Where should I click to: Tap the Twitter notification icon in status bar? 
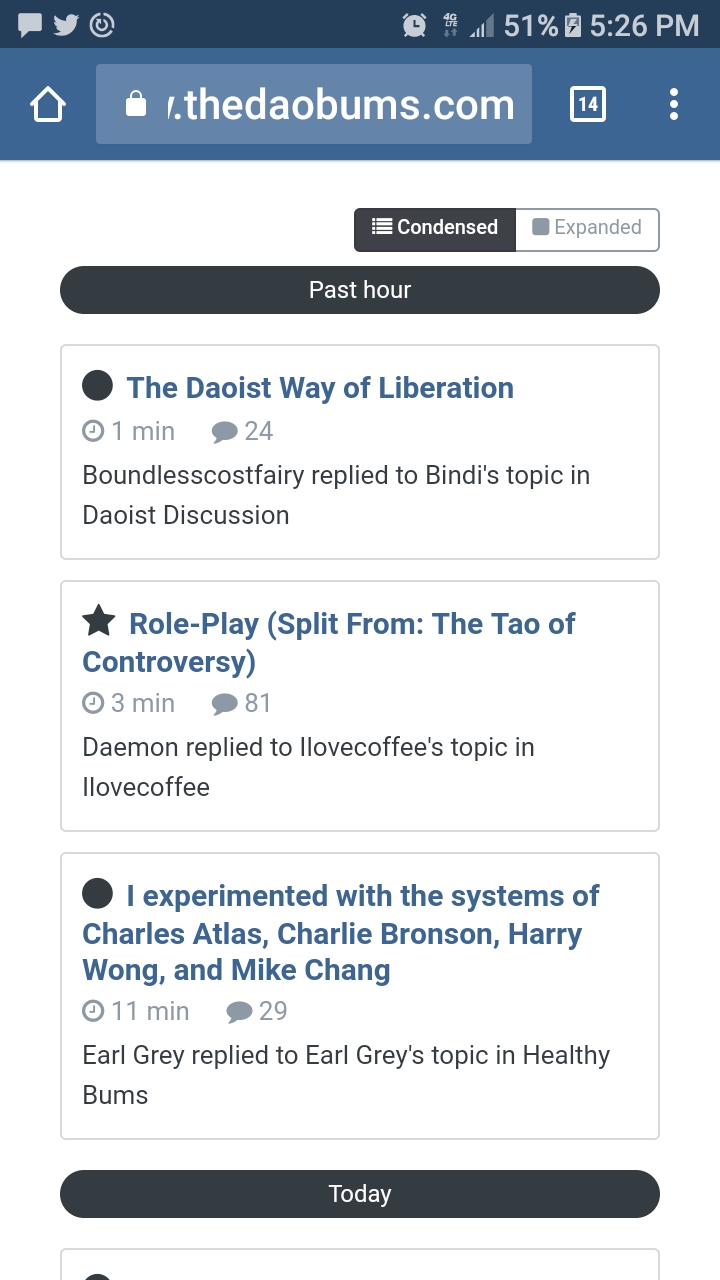tap(66, 24)
